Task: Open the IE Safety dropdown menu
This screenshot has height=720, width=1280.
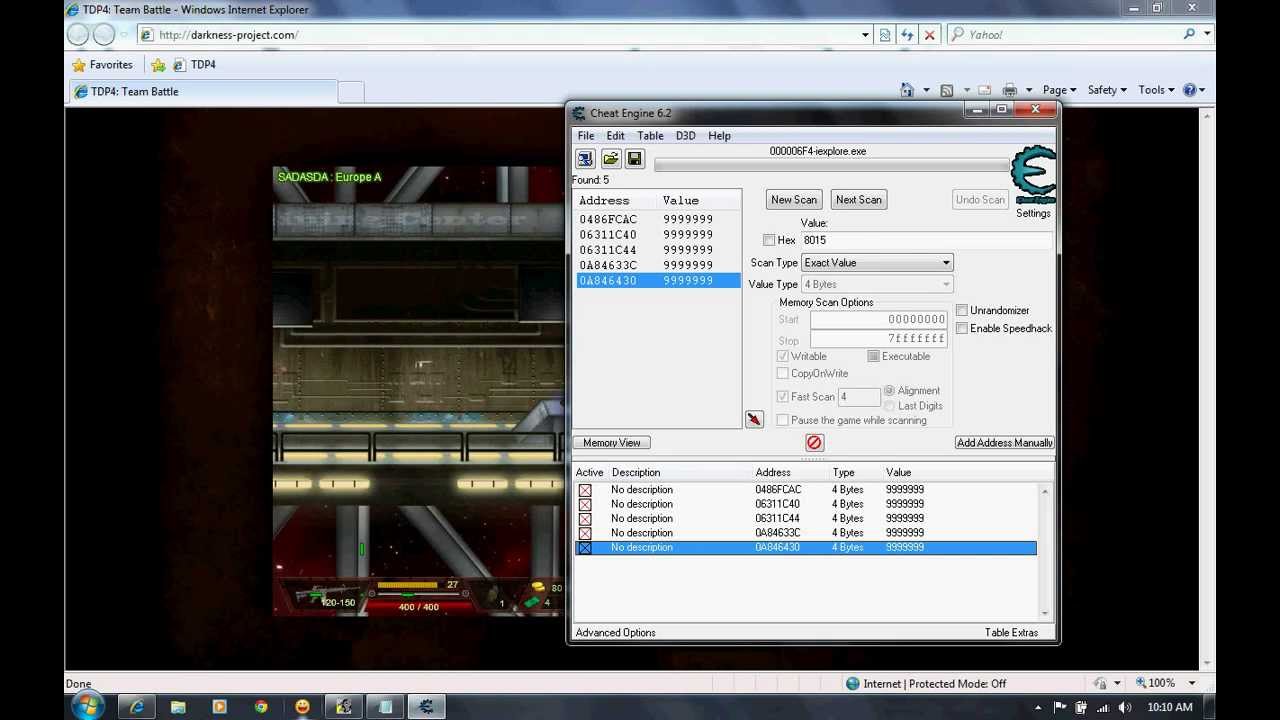Action: (x=1107, y=90)
